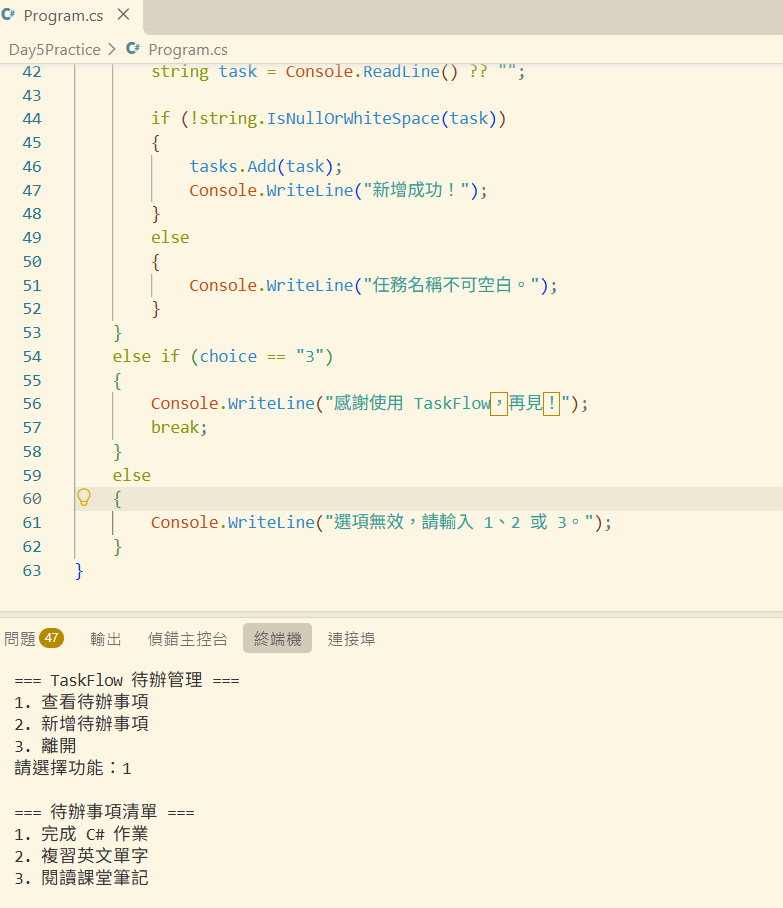Click line number 54 in the gutter
Viewport: 783px width, 908px height.
pyautogui.click(x=32, y=357)
